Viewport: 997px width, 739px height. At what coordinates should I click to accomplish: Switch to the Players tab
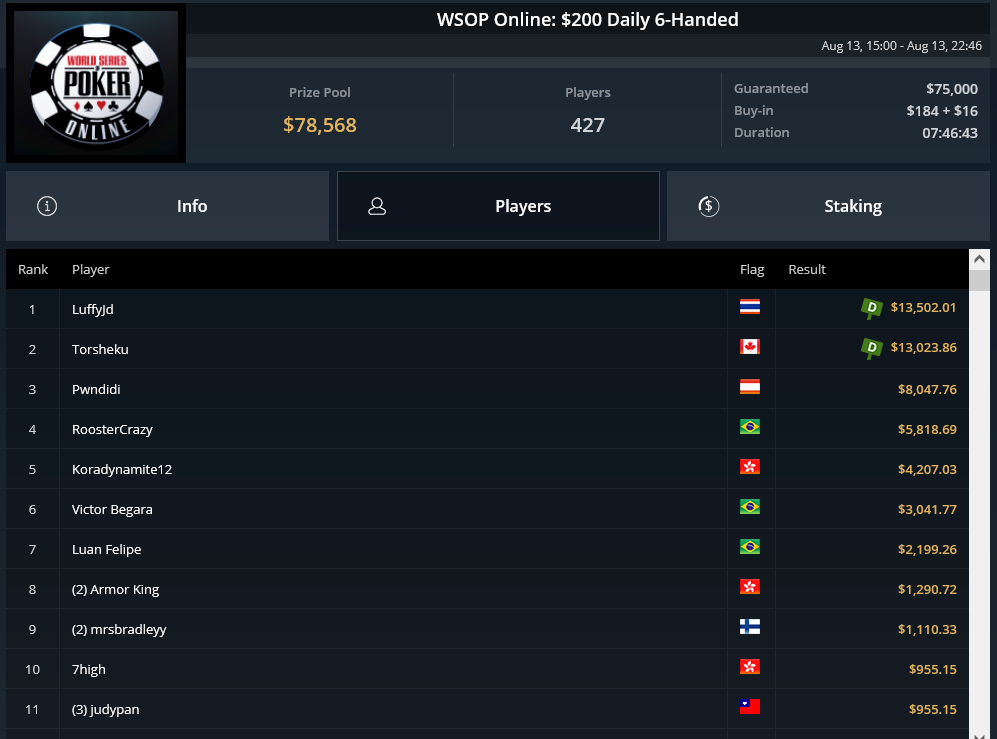coord(498,206)
